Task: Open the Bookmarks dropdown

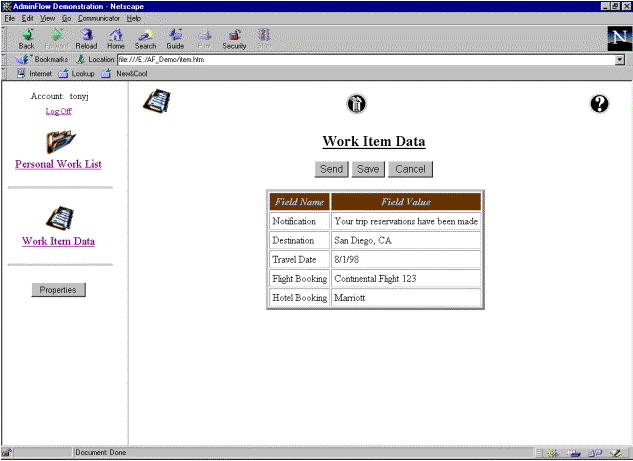Action: click(x=44, y=59)
